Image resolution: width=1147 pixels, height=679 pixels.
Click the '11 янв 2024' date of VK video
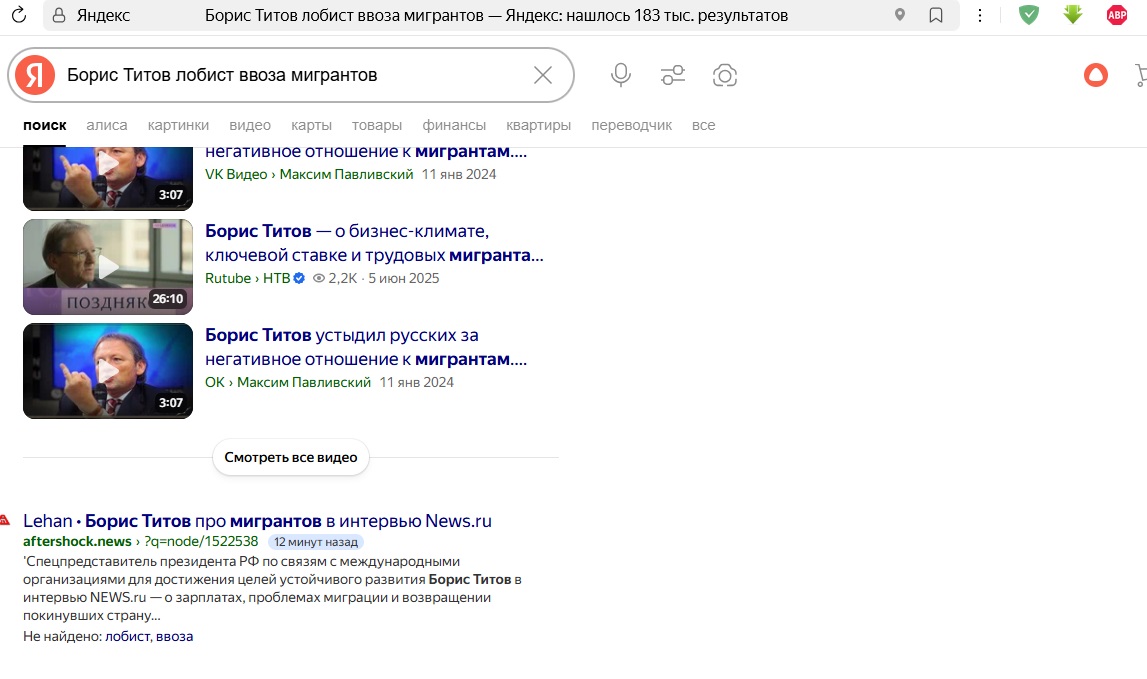(459, 174)
